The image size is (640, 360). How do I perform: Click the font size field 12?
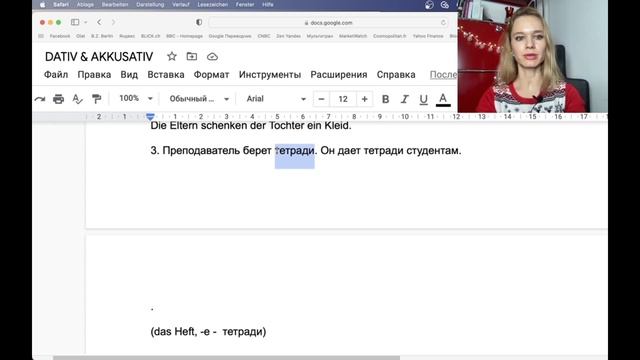[343, 99]
